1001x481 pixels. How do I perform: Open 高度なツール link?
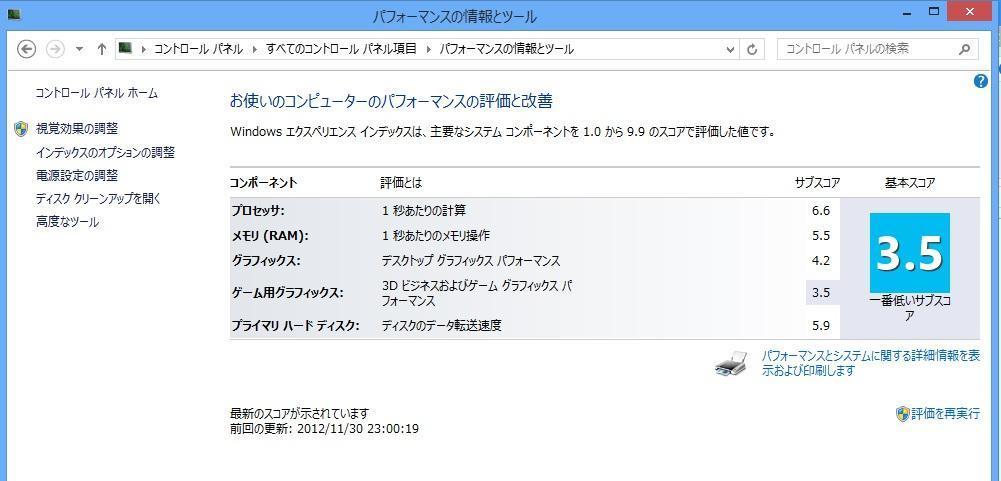pos(67,222)
